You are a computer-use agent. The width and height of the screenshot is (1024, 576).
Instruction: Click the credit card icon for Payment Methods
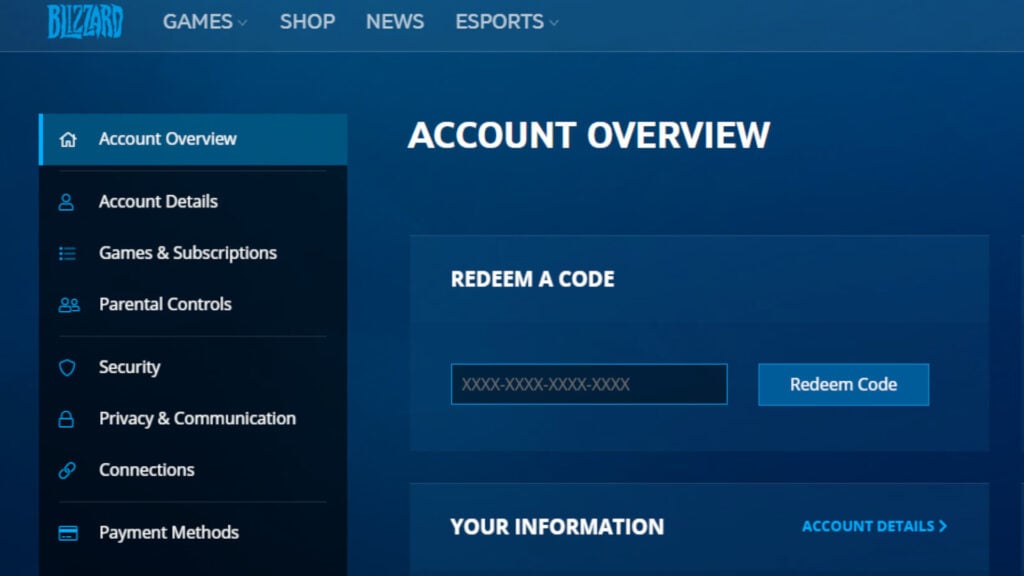[68, 532]
